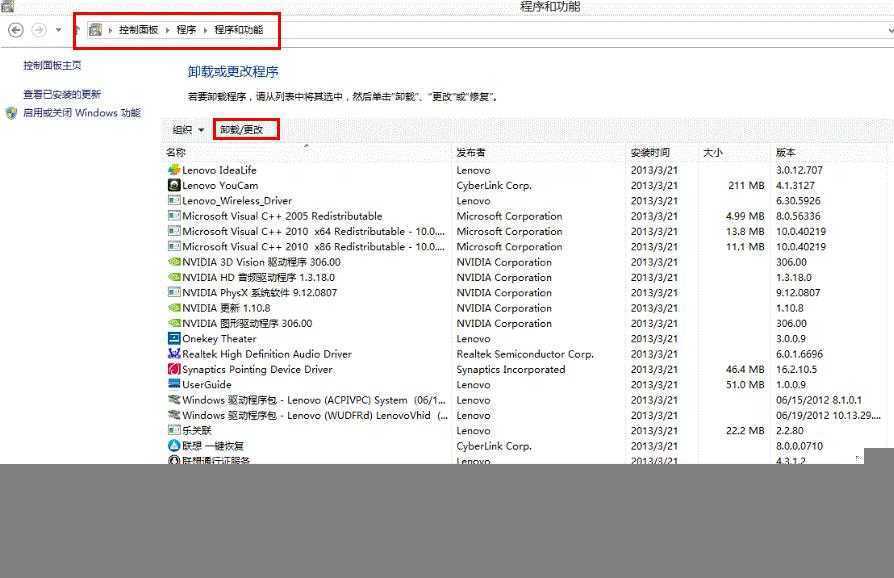Click the 联想 一键恢复 icon
The width and height of the screenshot is (894, 578).
tap(174, 446)
